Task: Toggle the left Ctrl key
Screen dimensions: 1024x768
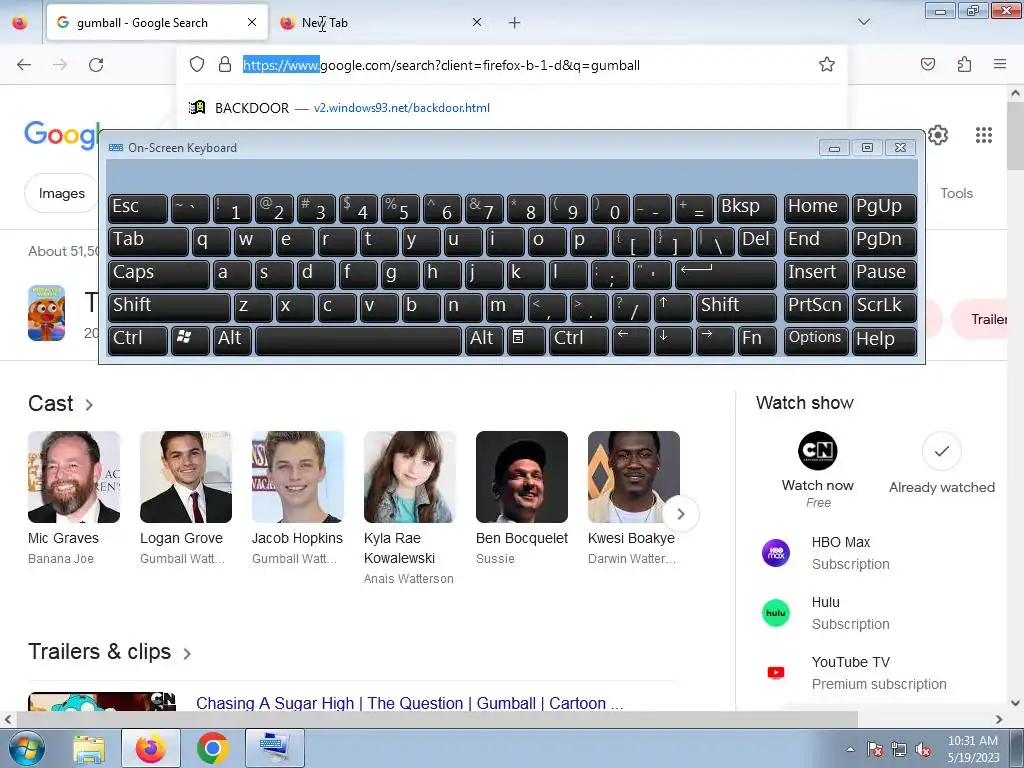Action: [x=138, y=340]
